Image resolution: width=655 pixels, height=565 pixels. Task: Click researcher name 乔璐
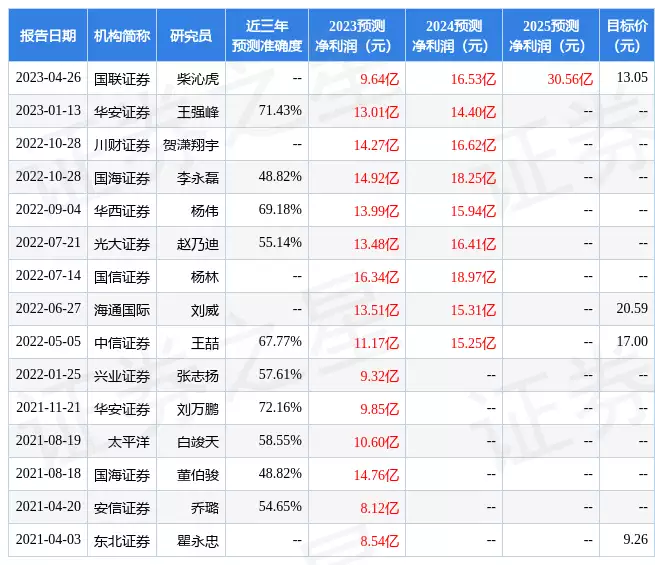tap(205, 508)
